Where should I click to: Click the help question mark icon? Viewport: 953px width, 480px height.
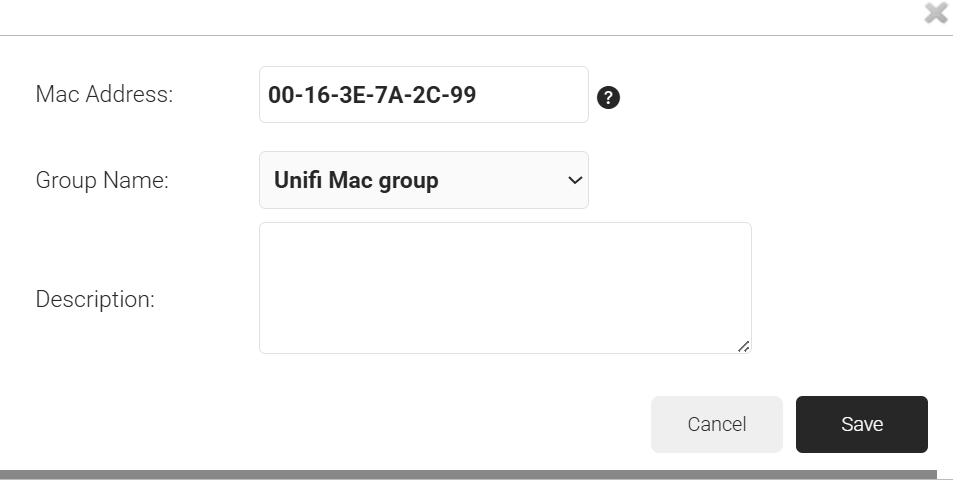coord(608,97)
